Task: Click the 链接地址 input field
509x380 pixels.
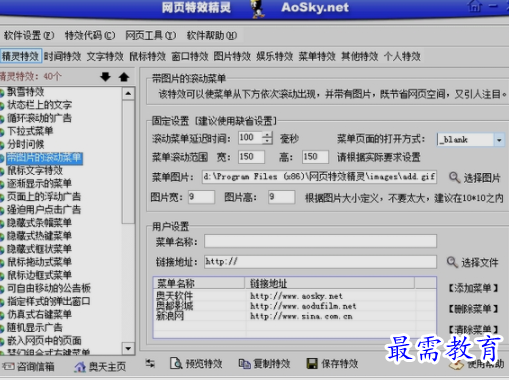Action: 320,262
